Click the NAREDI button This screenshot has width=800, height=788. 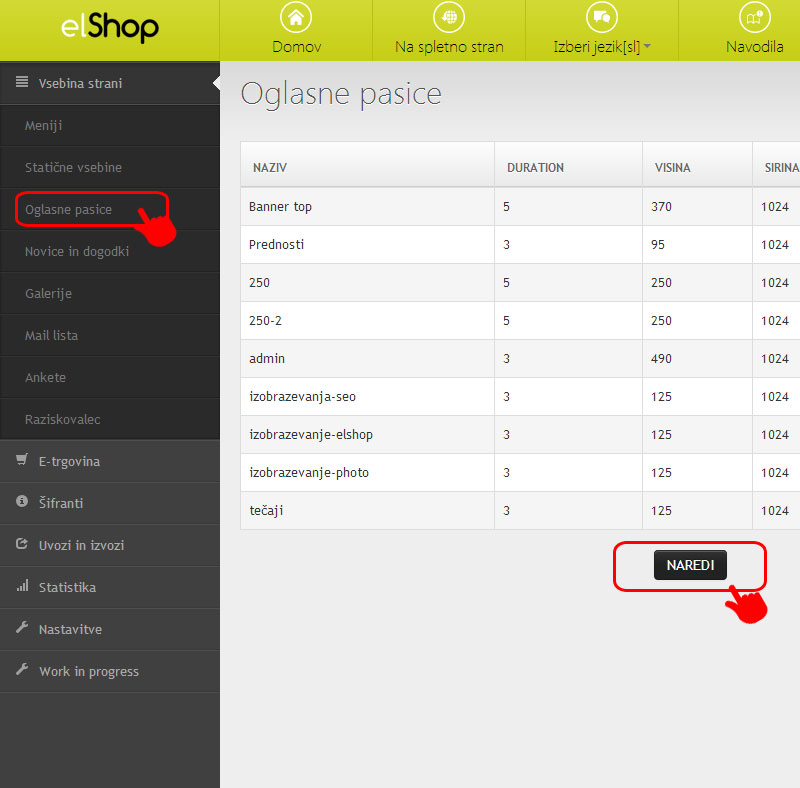[x=690, y=565]
